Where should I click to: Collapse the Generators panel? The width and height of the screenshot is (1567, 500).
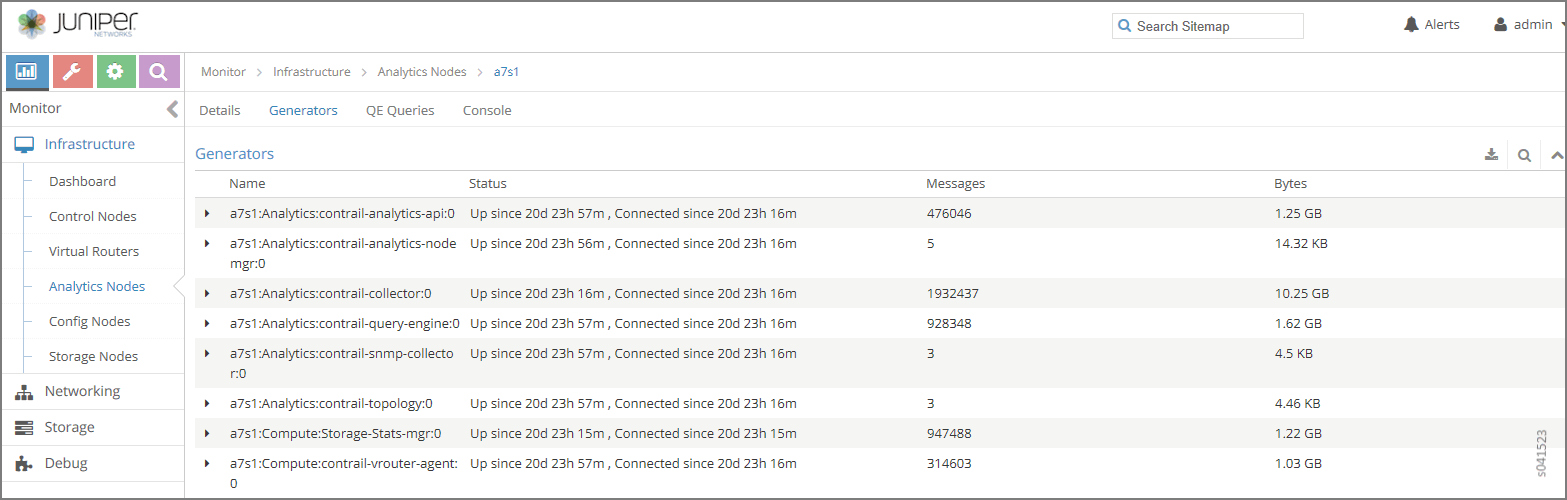1556,155
